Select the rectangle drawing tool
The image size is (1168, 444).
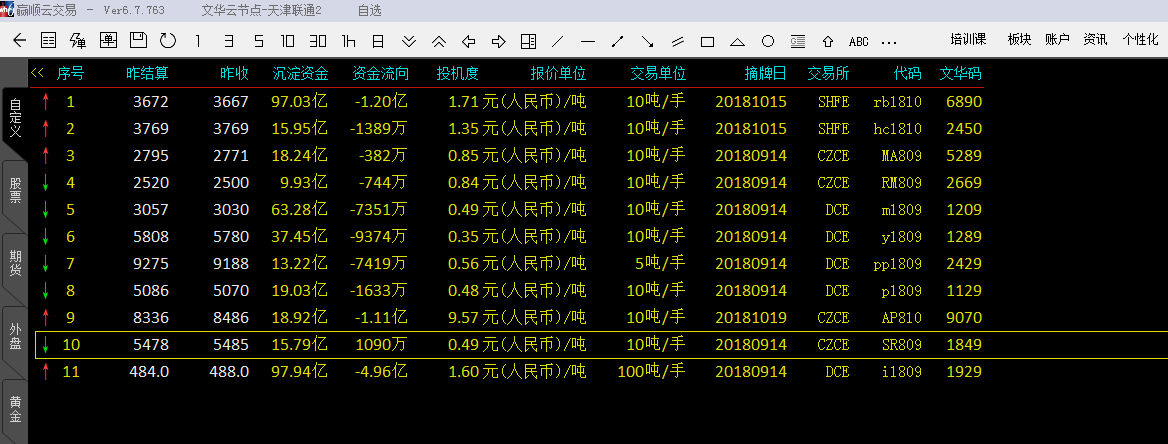tap(708, 42)
